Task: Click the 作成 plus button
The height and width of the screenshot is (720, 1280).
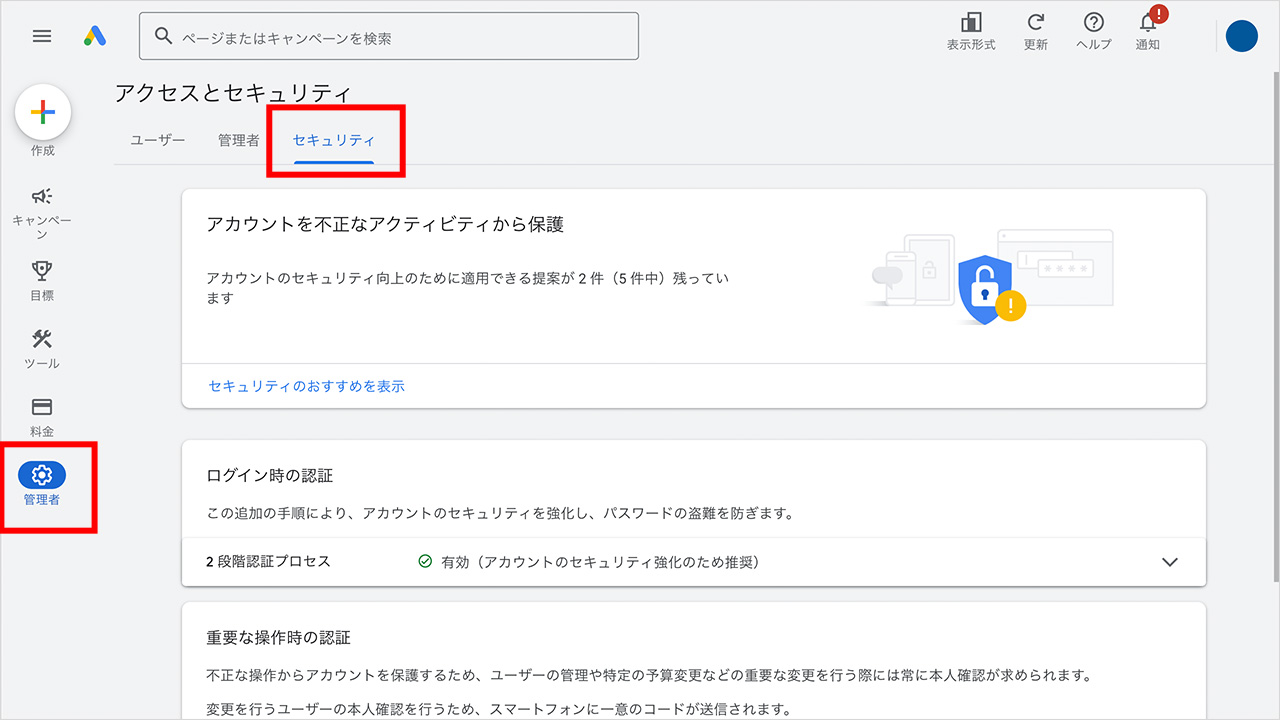Action: (43, 112)
